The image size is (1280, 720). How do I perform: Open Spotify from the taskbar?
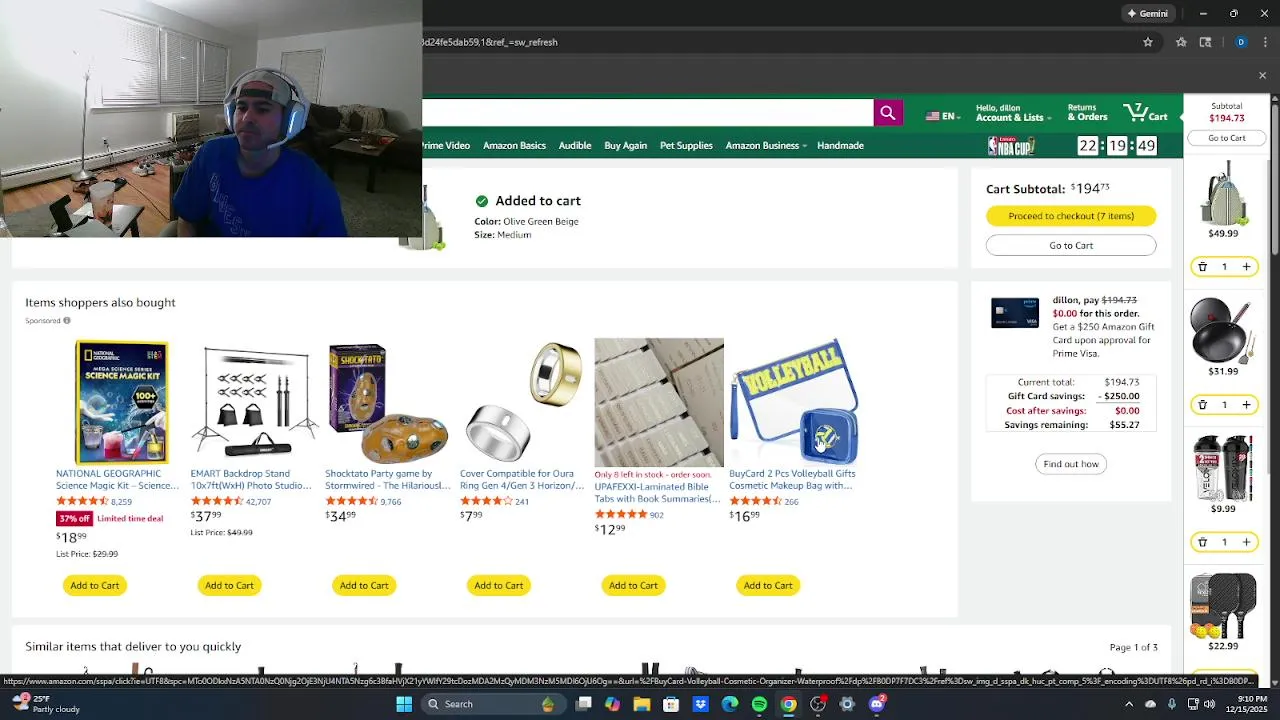[x=759, y=704]
